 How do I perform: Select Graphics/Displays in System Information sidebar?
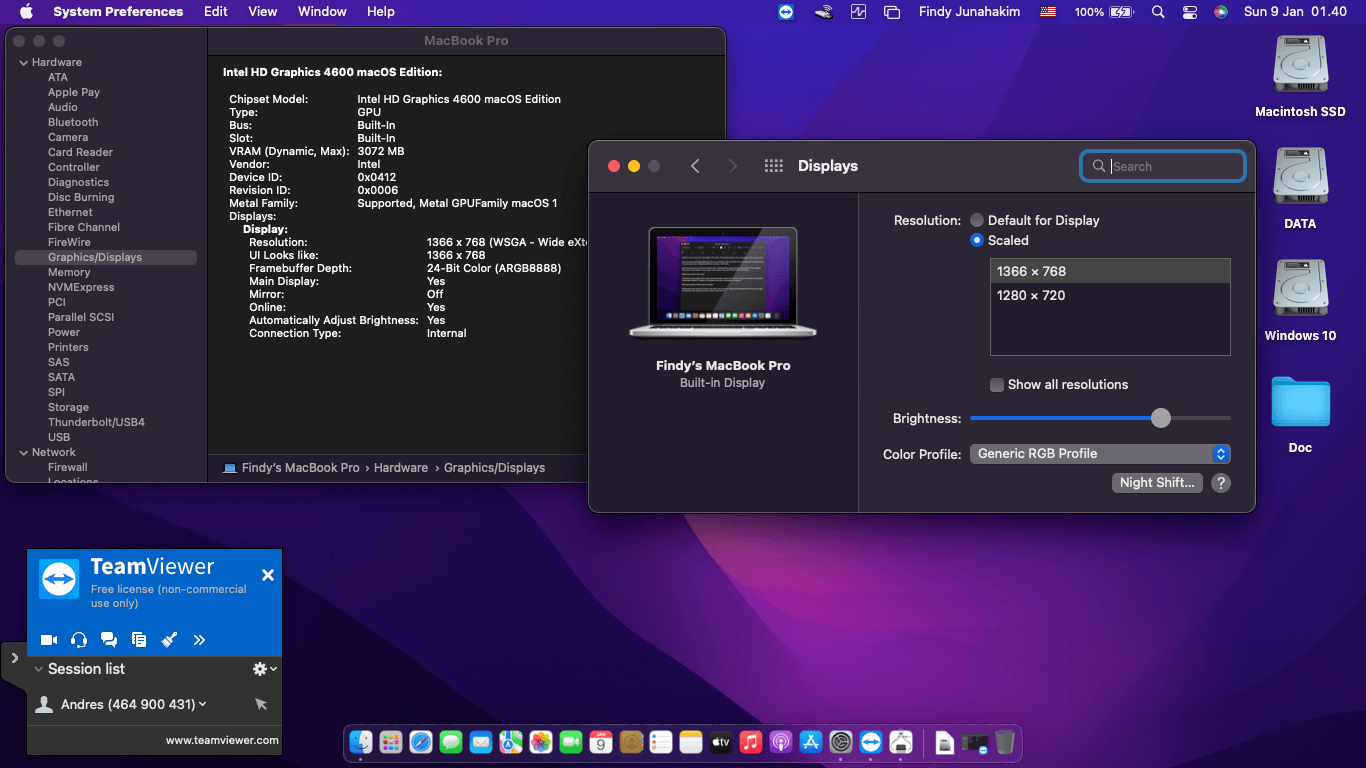pos(106,257)
